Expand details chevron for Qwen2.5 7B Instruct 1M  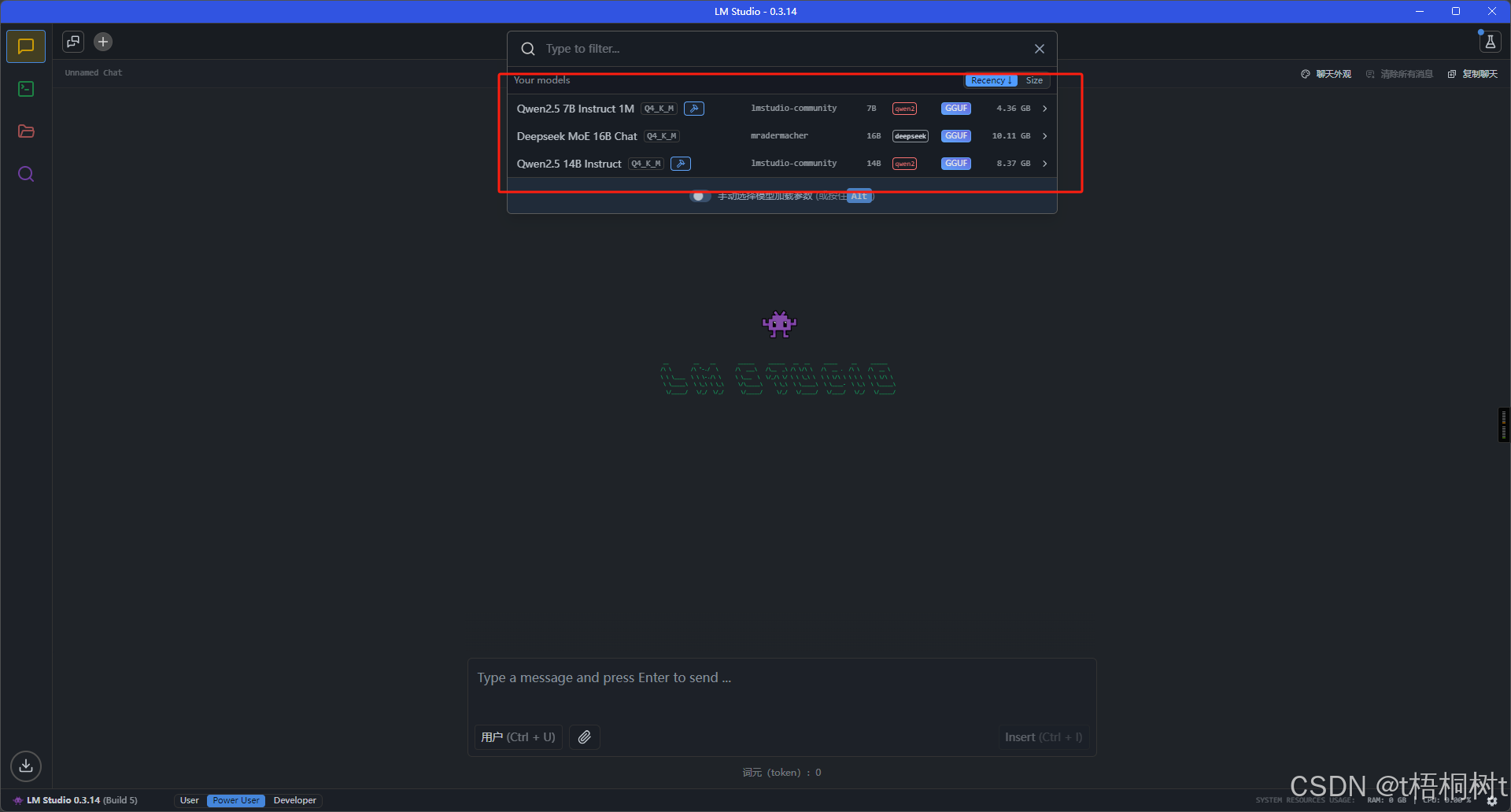1045,109
